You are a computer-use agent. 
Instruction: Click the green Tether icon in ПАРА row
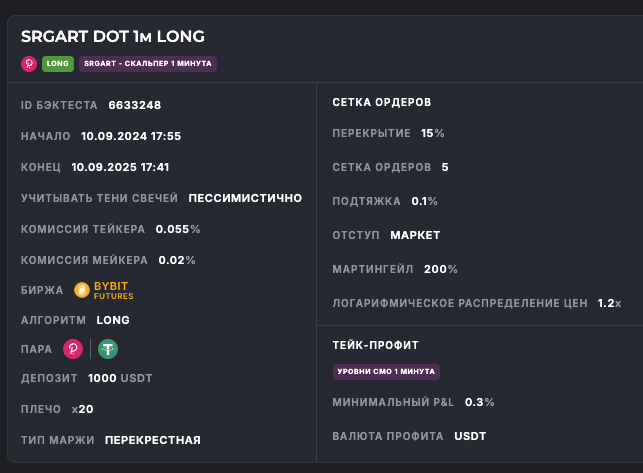coord(107,349)
